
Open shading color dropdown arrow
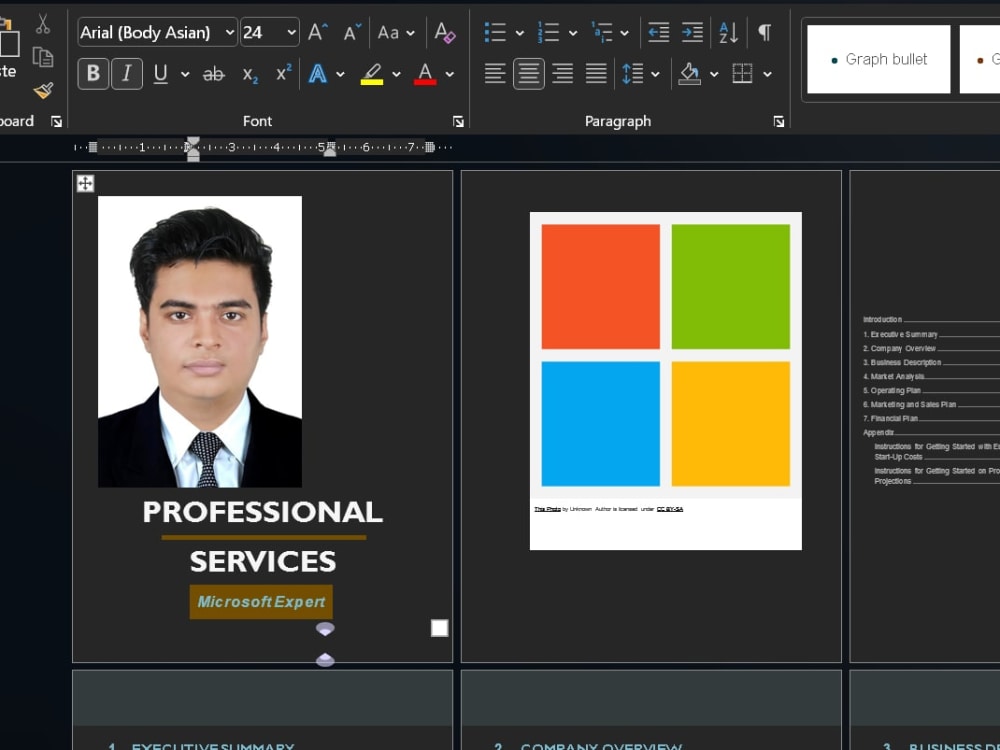(714, 74)
